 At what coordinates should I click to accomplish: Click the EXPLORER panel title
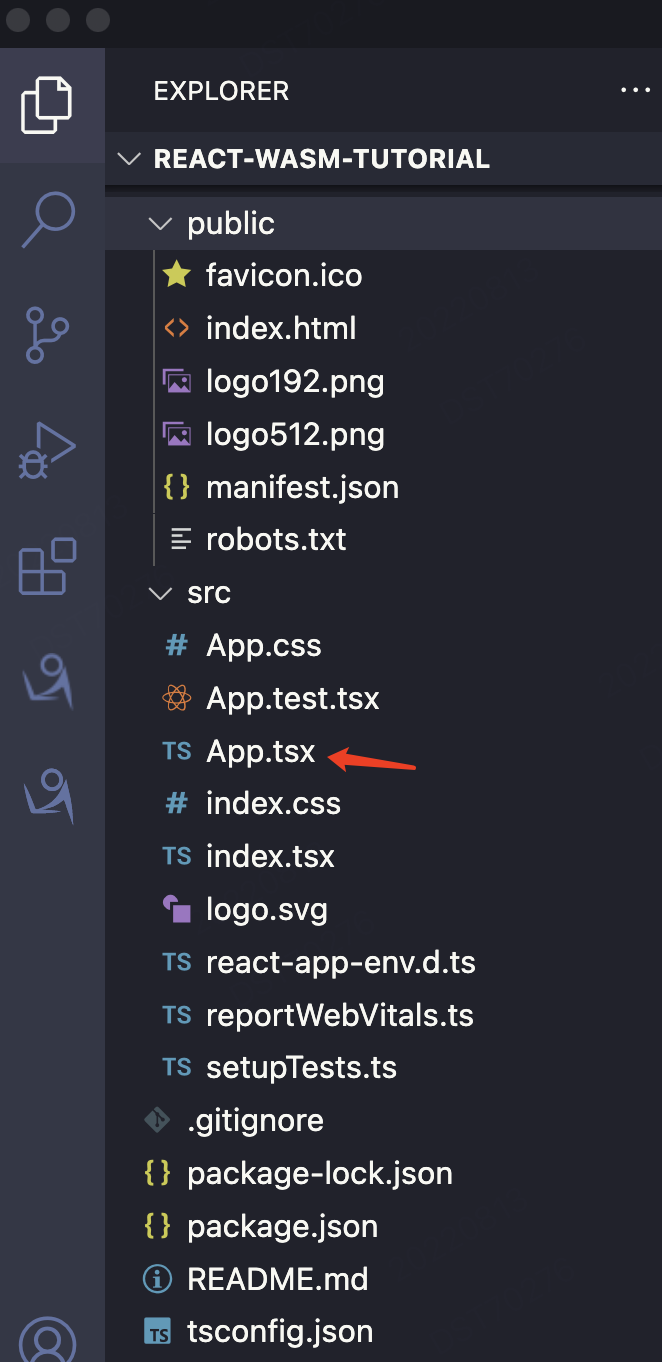tap(220, 90)
